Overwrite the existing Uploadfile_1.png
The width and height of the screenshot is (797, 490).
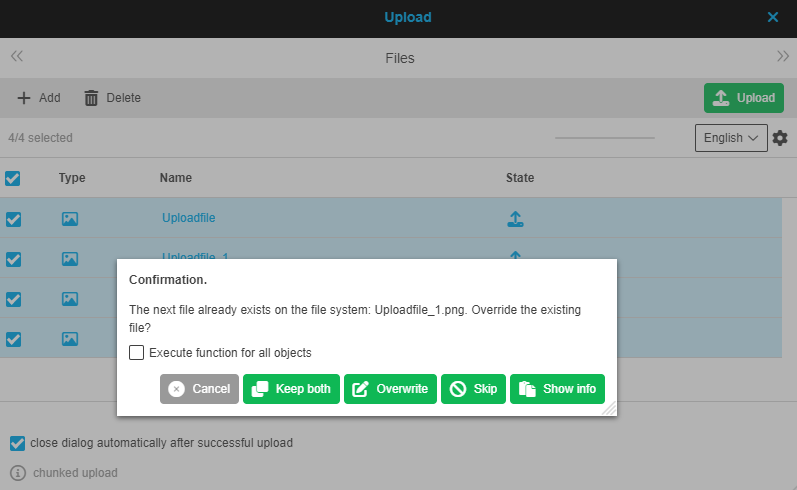[390, 389]
